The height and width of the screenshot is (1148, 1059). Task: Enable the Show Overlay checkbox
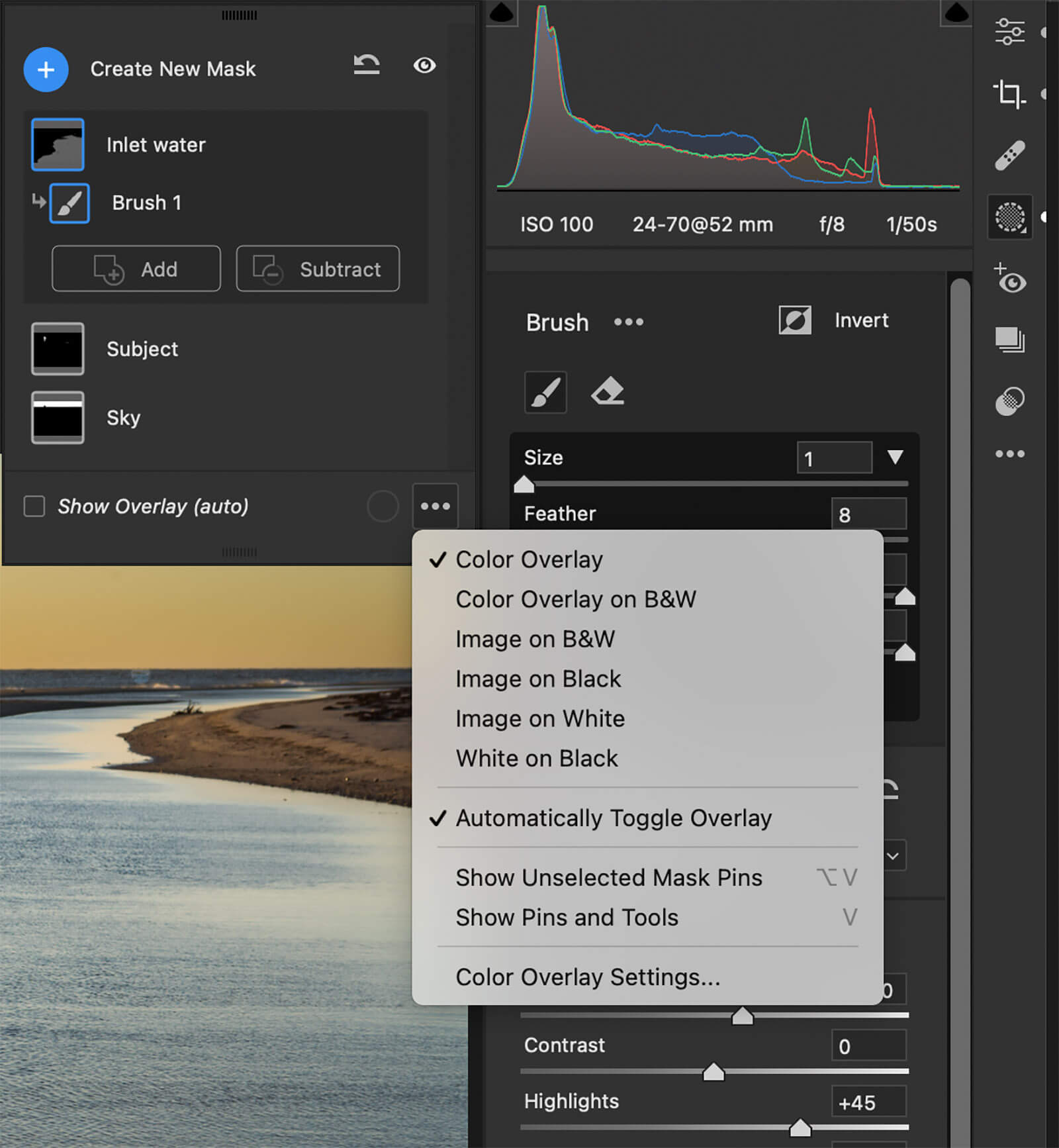(x=34, y=506)
